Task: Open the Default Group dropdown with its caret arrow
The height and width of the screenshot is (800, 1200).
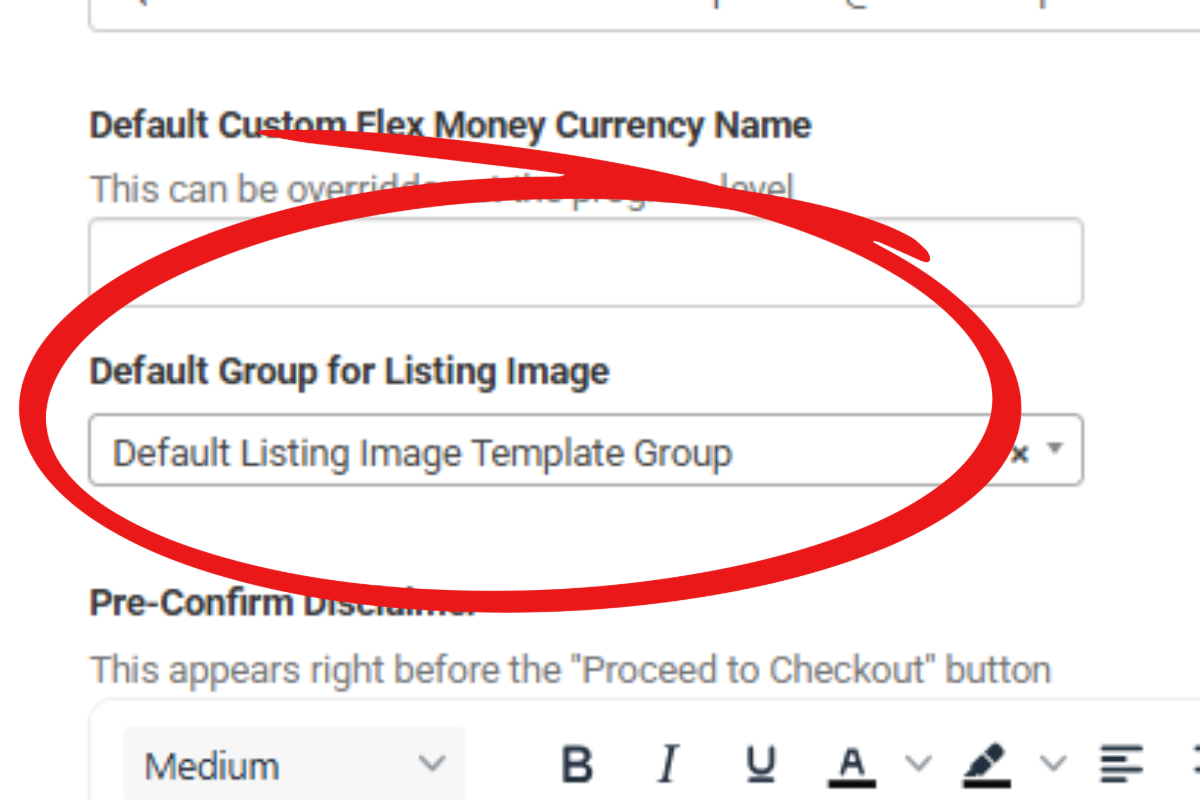Action: coord(1053,450)
